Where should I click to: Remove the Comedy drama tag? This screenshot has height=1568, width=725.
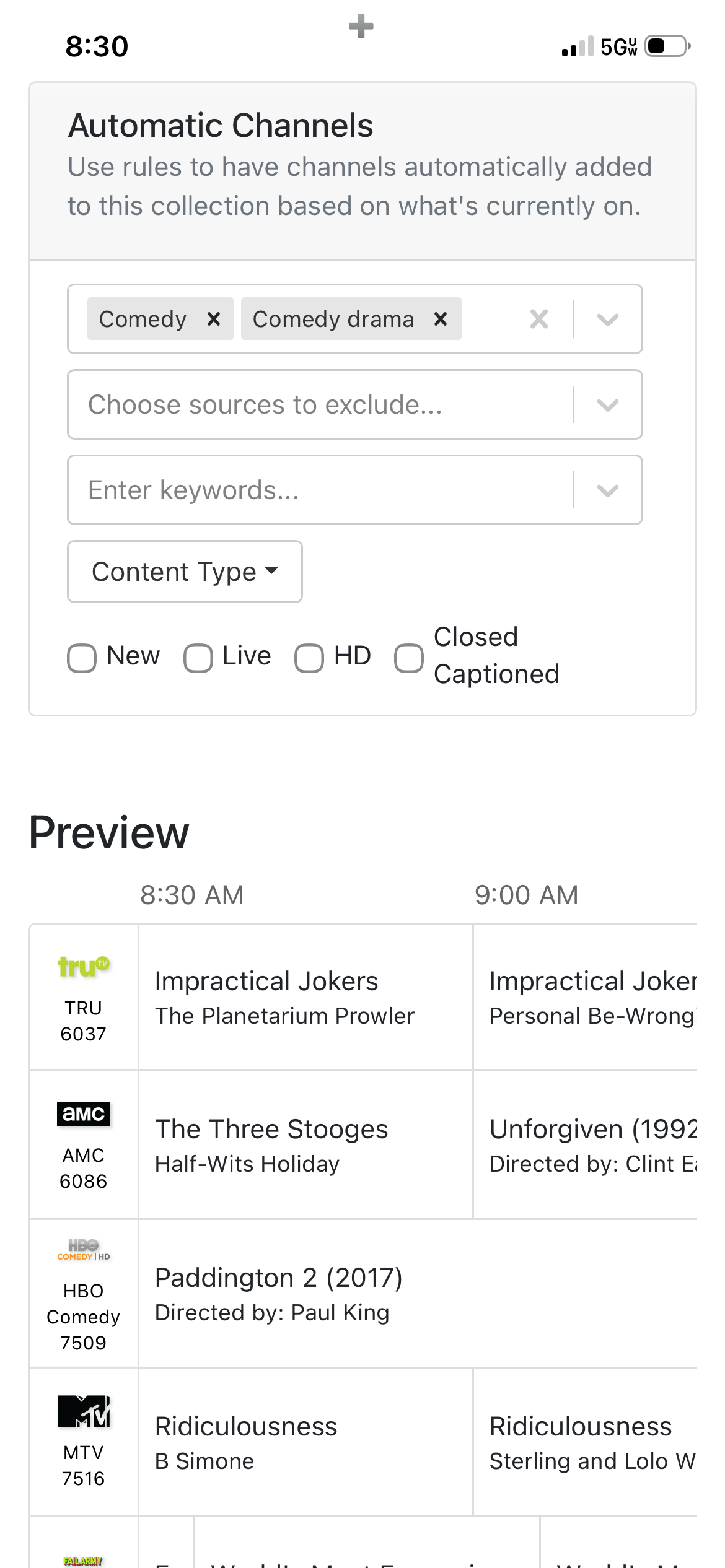click(x=441, y=319)
